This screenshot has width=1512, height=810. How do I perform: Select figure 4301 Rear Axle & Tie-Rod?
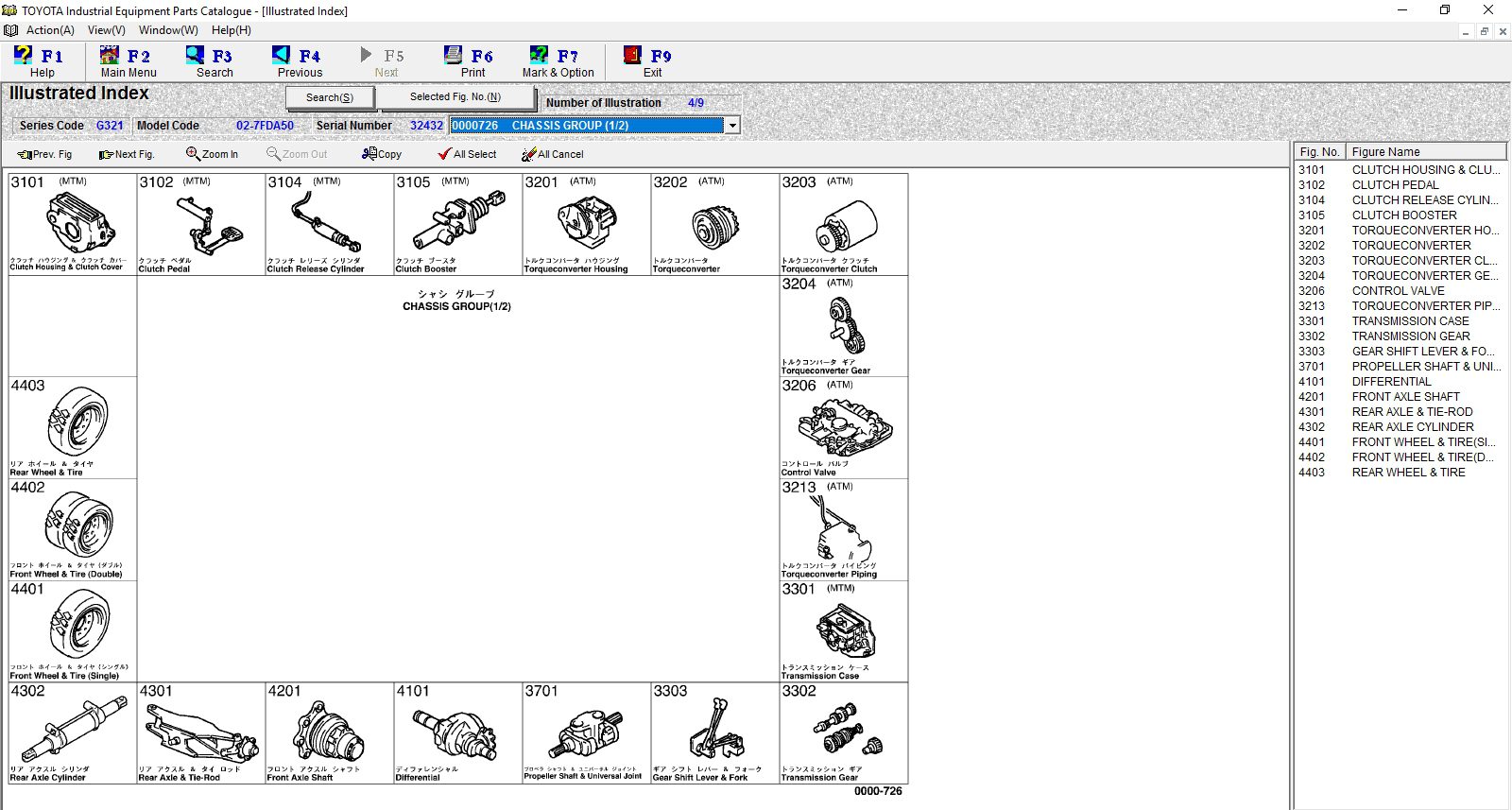pyautogui.click(x=201, y=733)
